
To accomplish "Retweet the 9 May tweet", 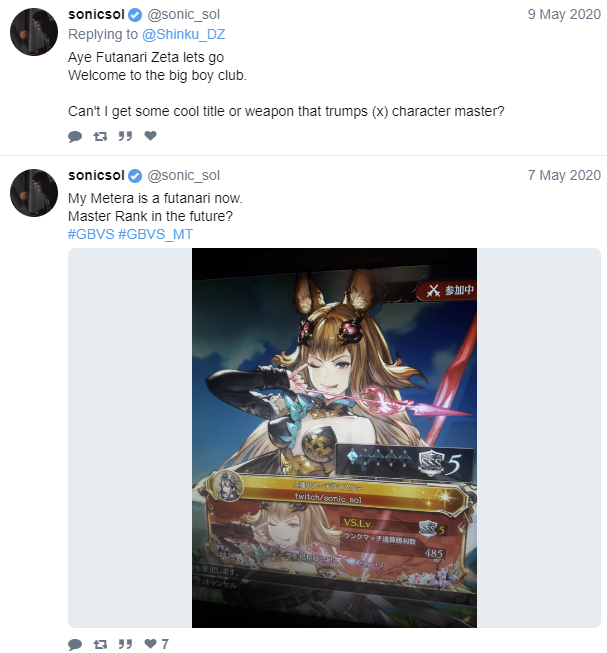I will pyautogui.click(x=100, y=136).
